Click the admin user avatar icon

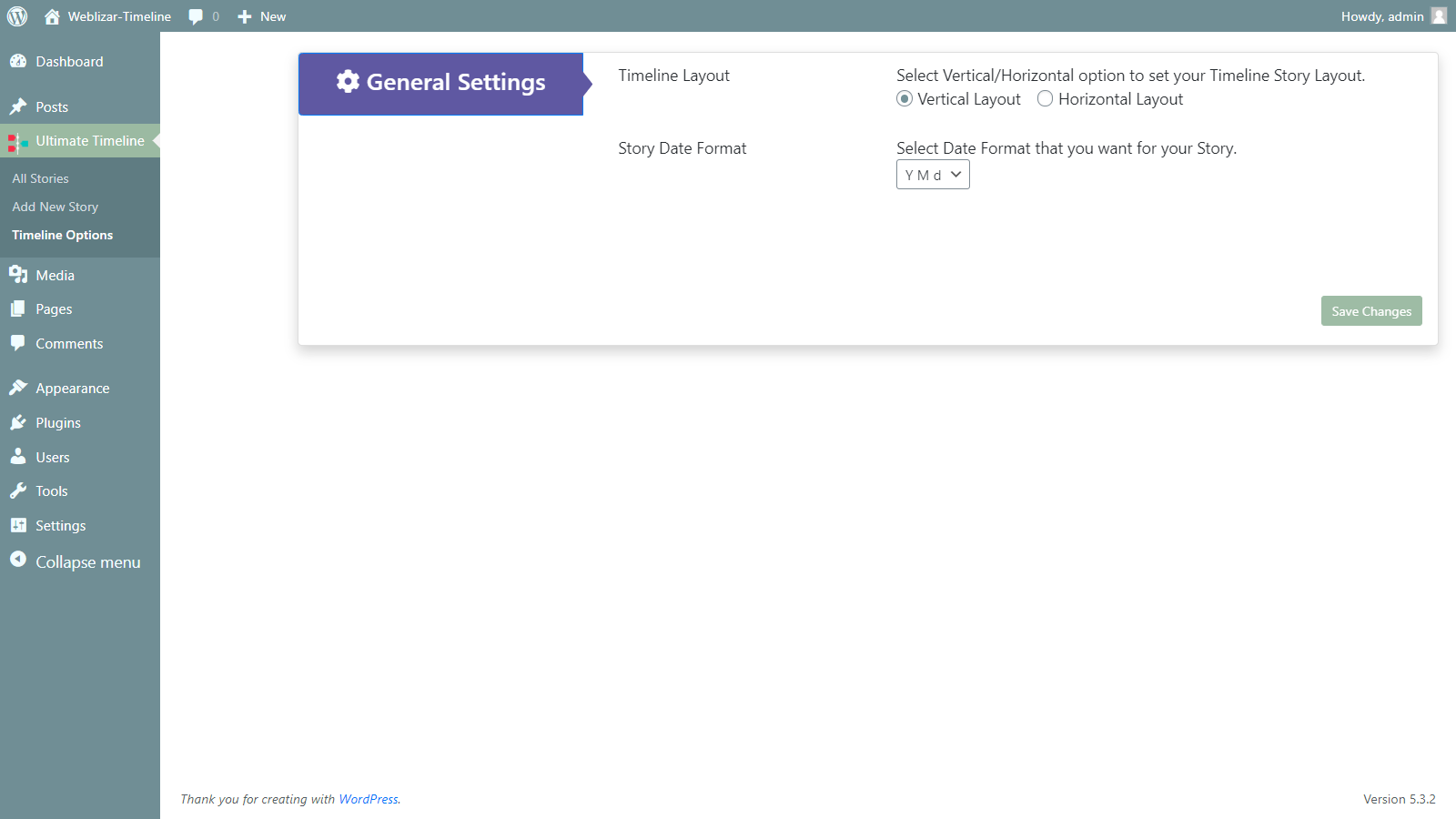coord(1439,15)
